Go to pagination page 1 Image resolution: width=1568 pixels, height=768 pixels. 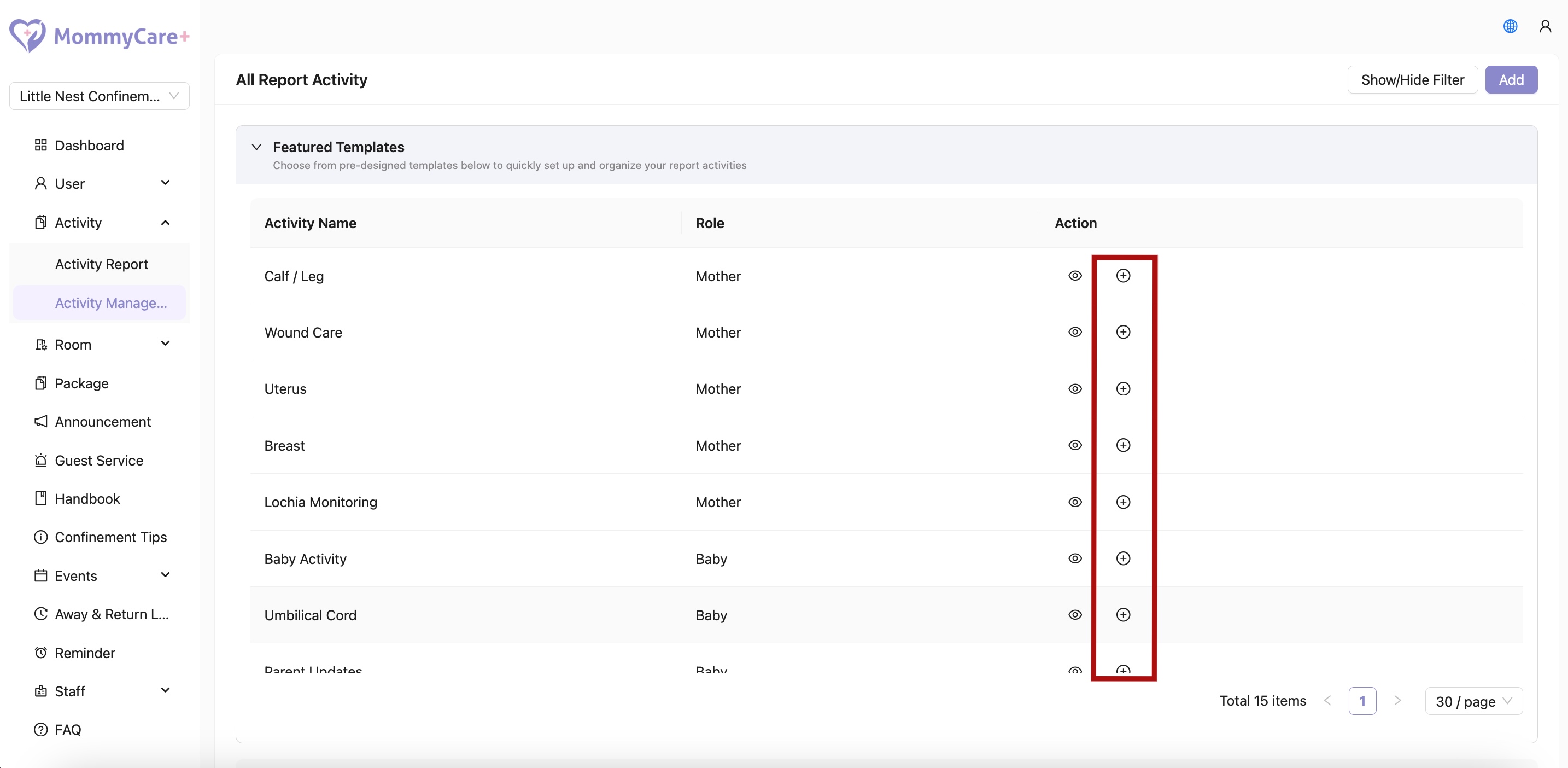(x=1362, y=701)
